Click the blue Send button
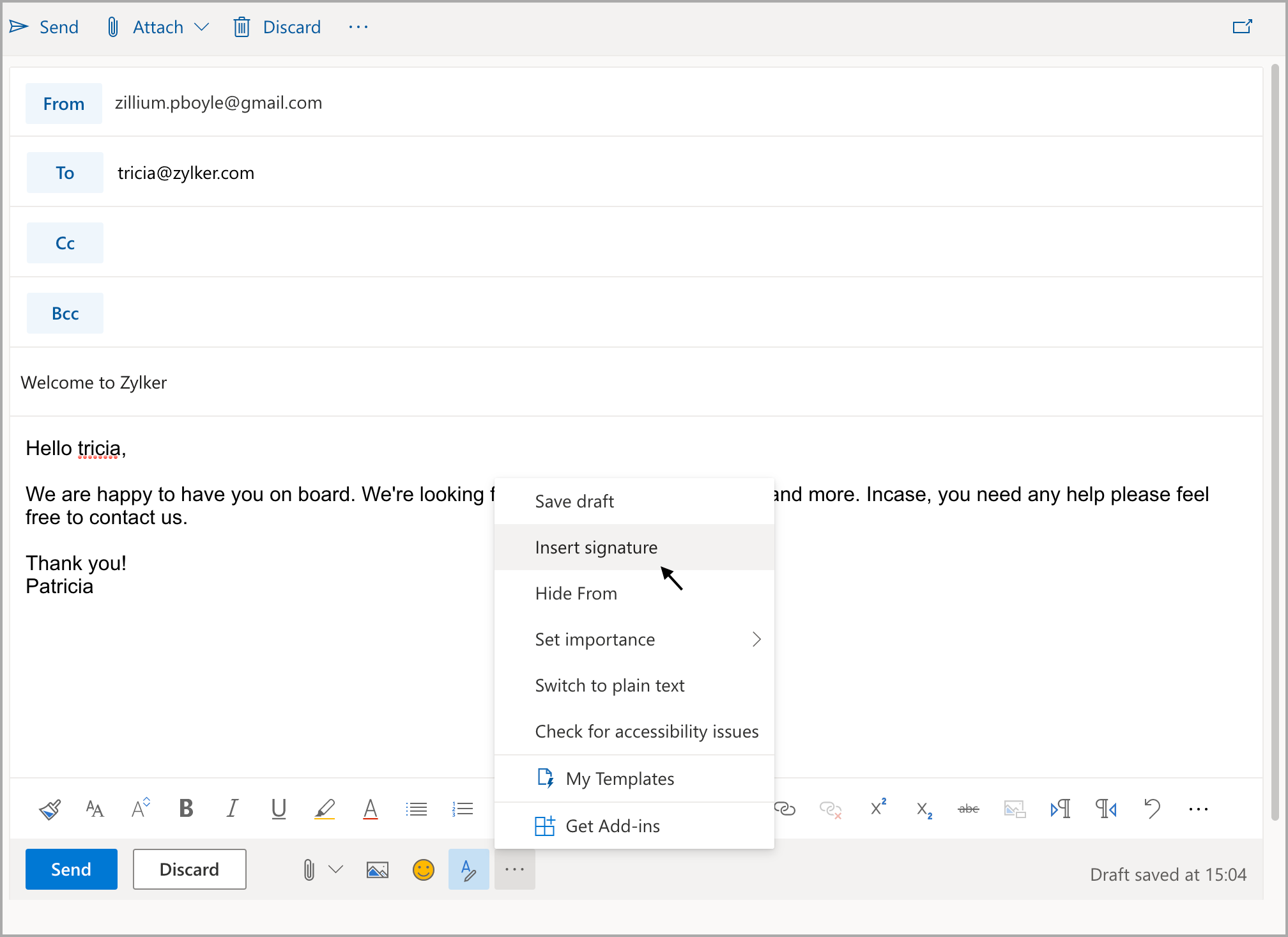 point(71,869)
